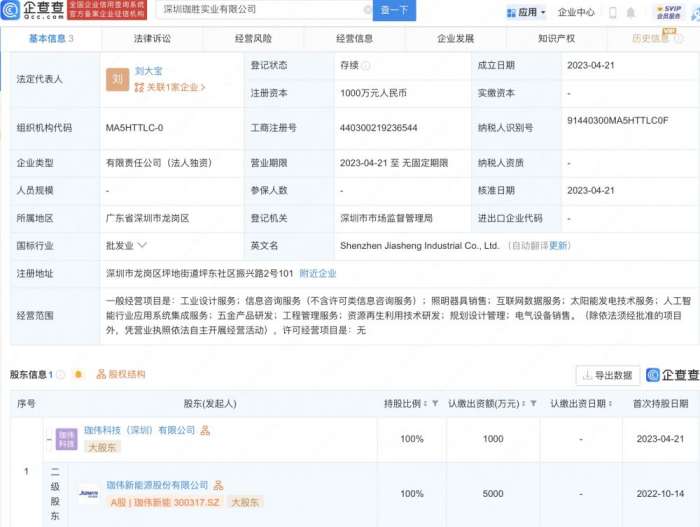Click the 企查查 logo in the header

tap(33, 10)
